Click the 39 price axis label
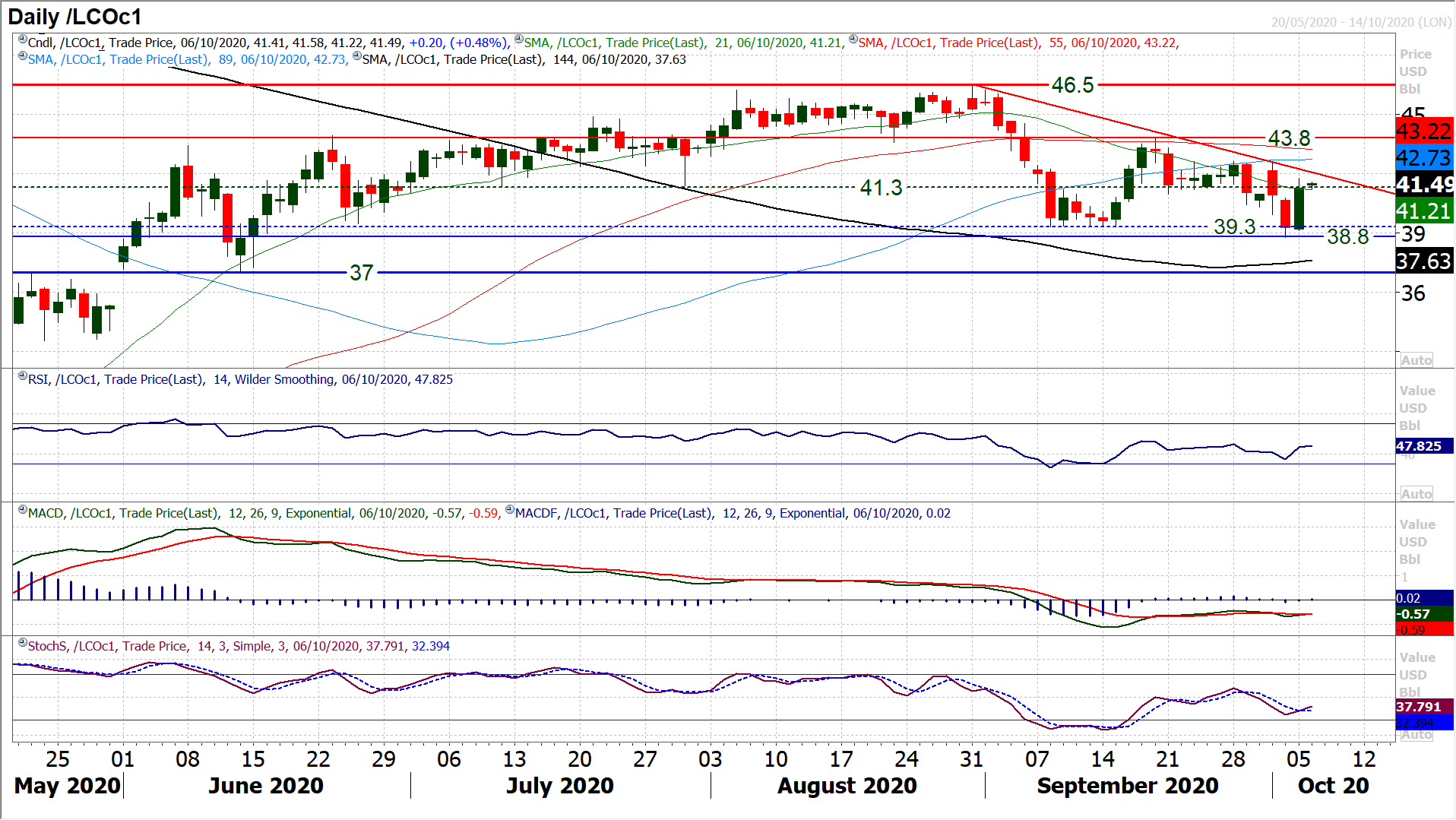1456x820 pixels. (1413, 234)
